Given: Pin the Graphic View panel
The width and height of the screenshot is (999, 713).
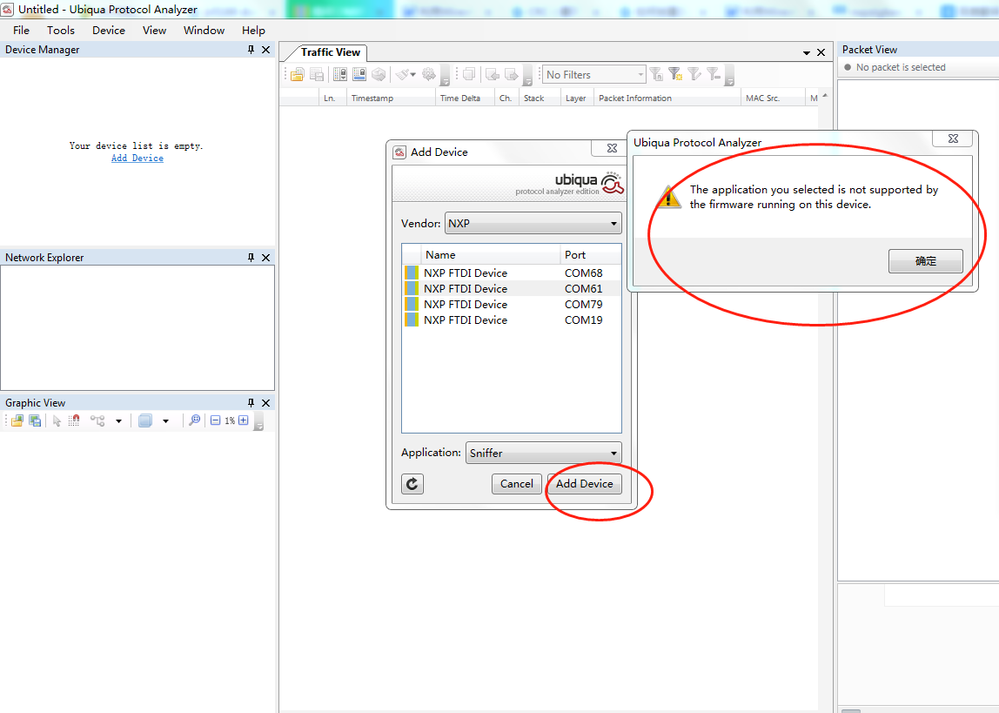Looking at the screenshot, I should tap(251, 403).
